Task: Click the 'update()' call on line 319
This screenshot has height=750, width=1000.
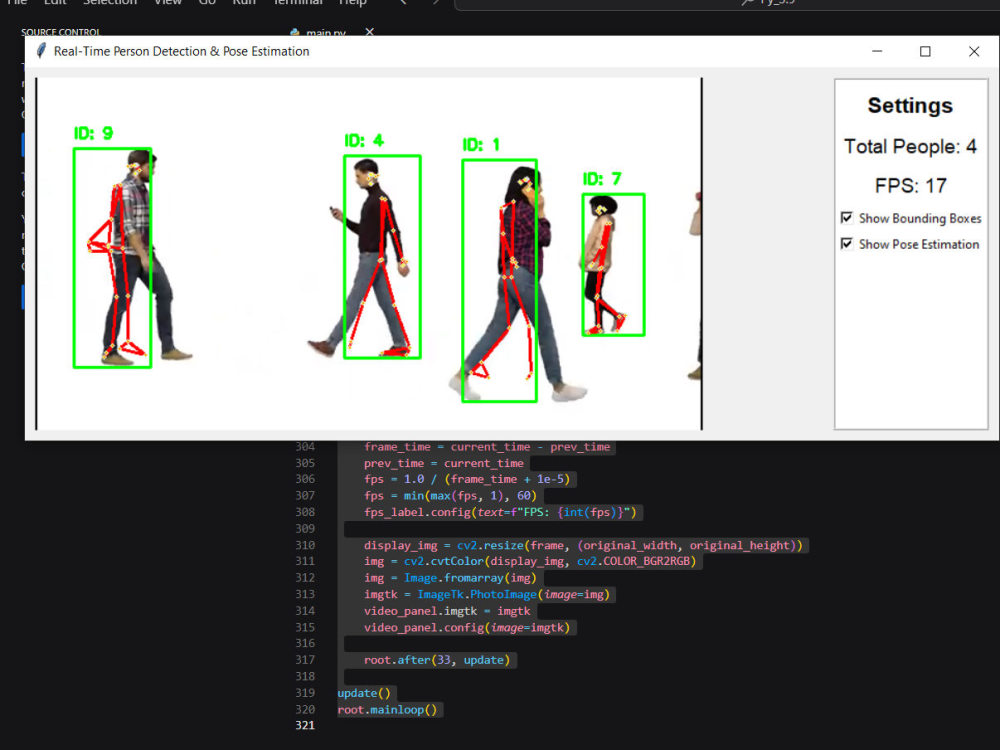Action: [x=364, y=693]
